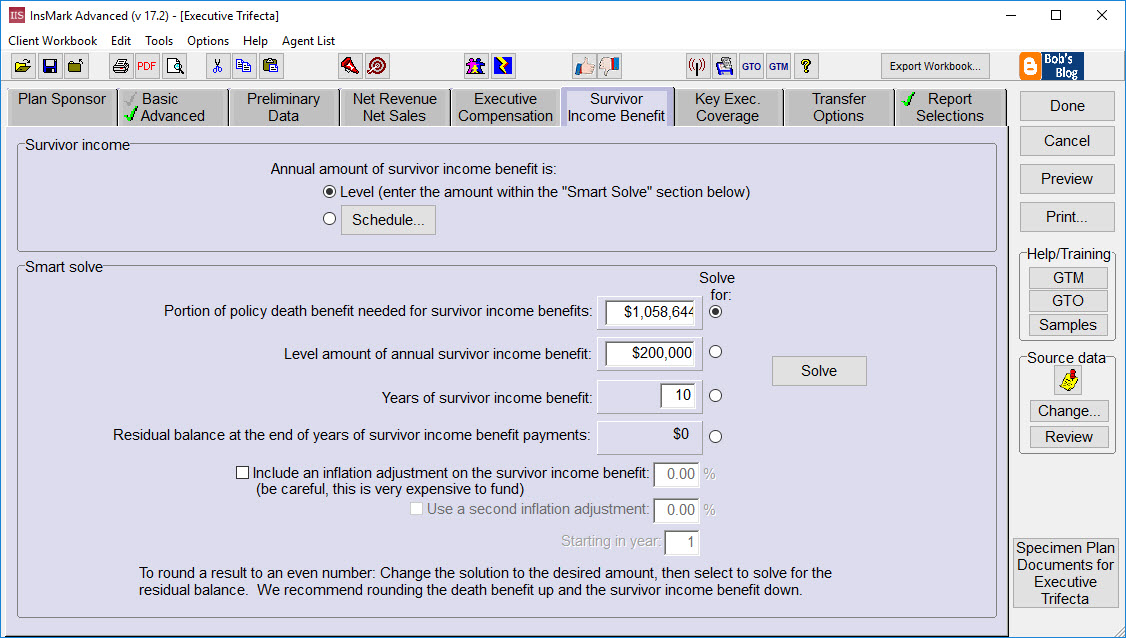Screen dimensions: 1126x638
Task: Click Export Workbook
Action: tap(934, 66)
